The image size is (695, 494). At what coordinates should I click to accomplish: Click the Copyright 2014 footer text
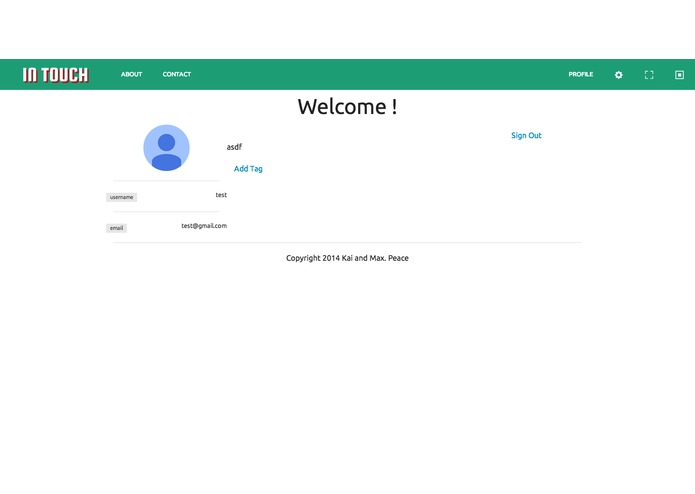[x=347, y=258]
